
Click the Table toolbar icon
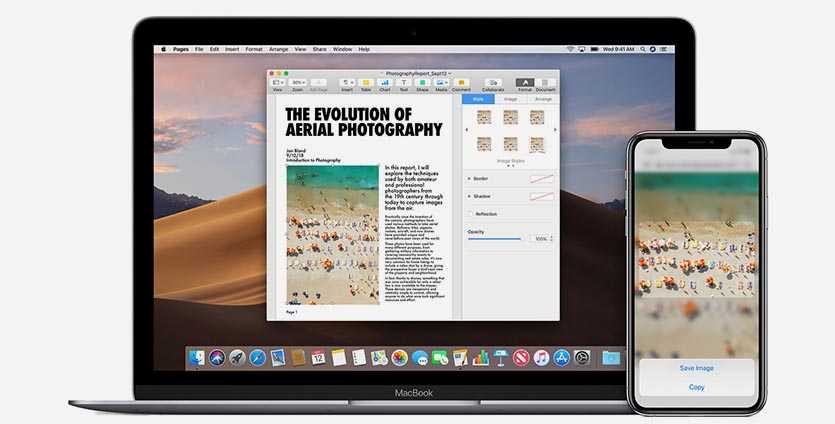point(366,83)
